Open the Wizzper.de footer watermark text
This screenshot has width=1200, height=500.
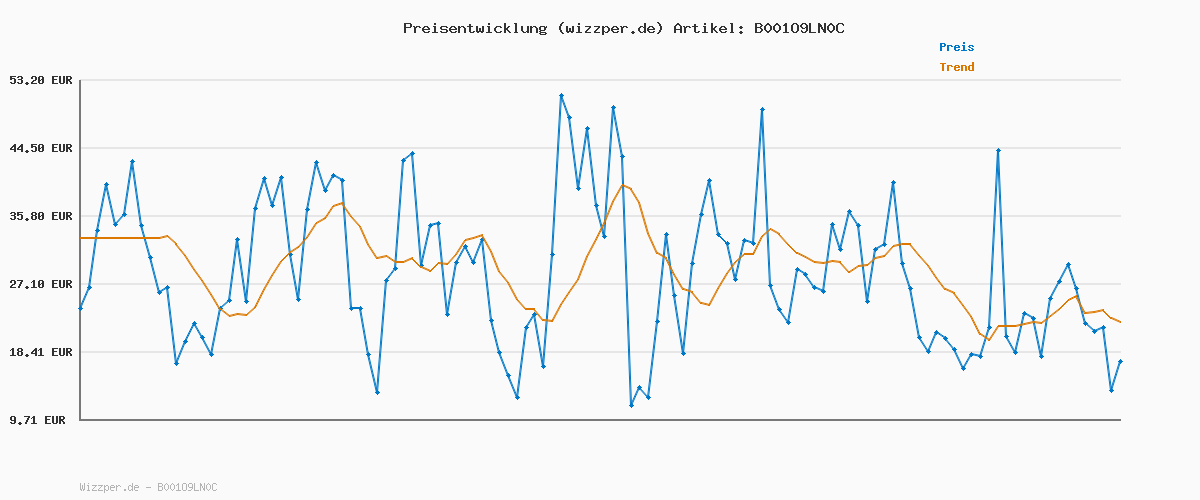pyautogui.click(x=148, y=487)
